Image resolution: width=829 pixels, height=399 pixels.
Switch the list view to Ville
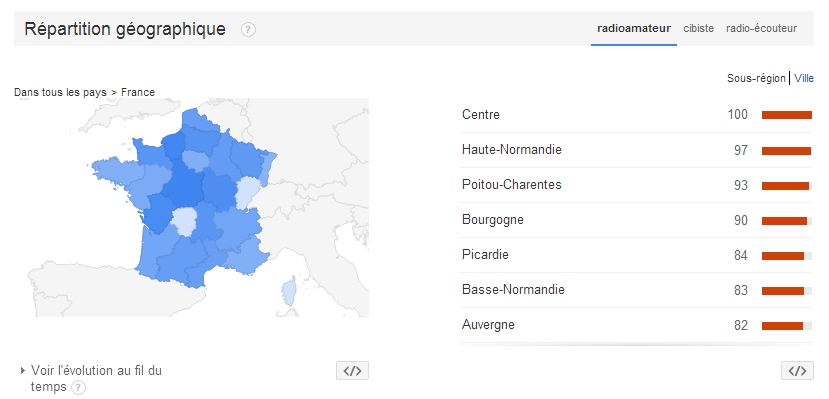point(804,78)
